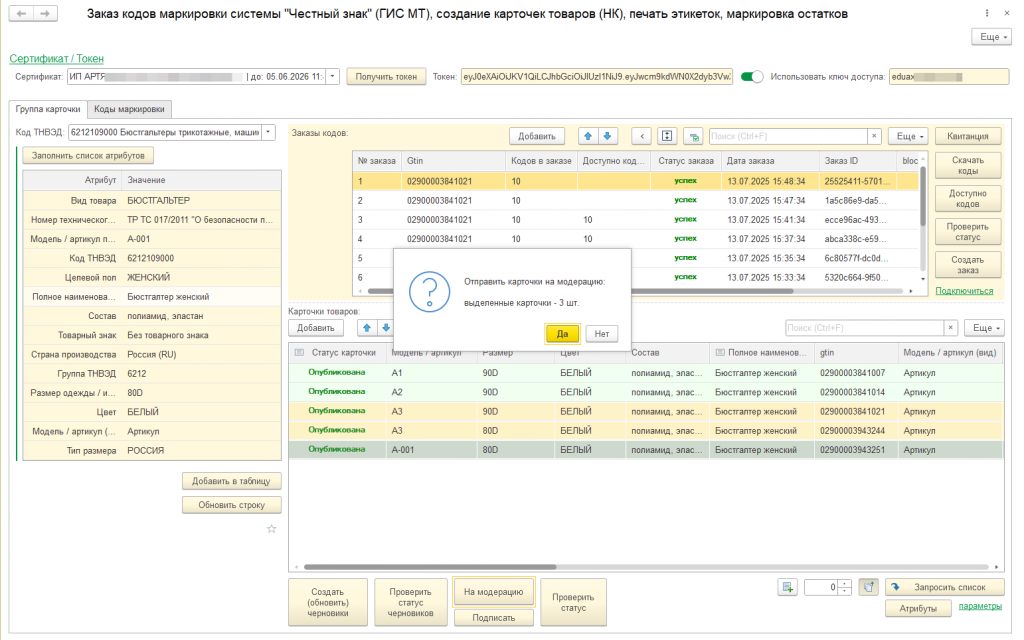Confirm dialog by pressing Да
Screen dimensions: 1024x640
[x=562, y=334]
